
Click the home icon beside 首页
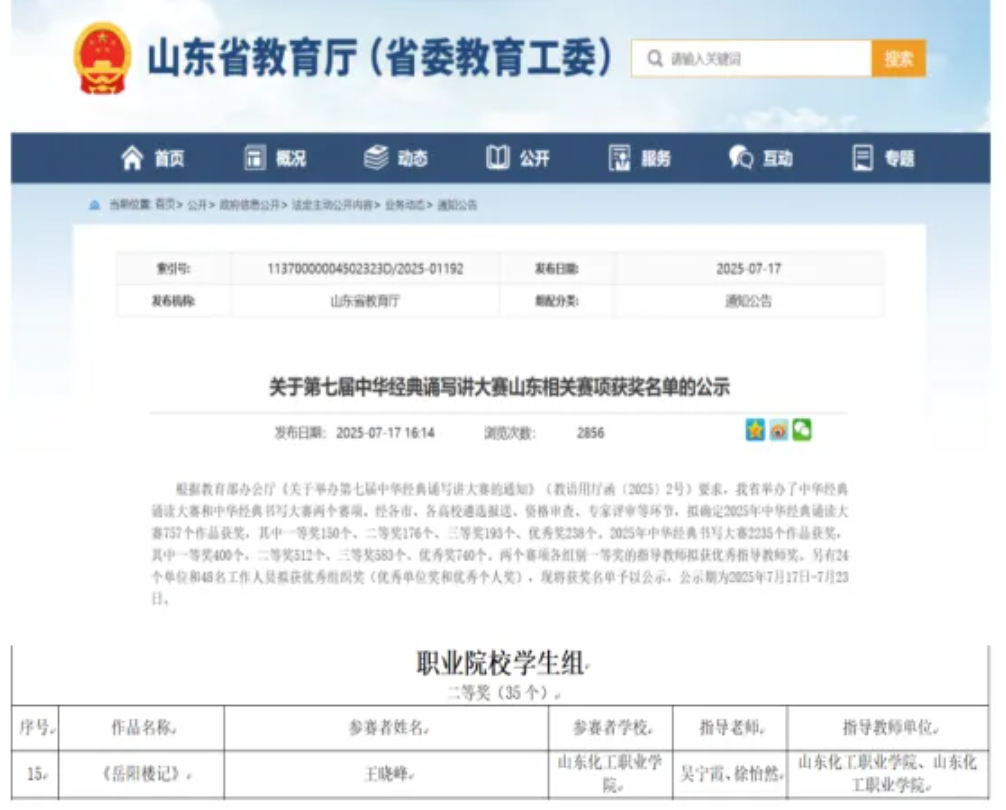132,158
